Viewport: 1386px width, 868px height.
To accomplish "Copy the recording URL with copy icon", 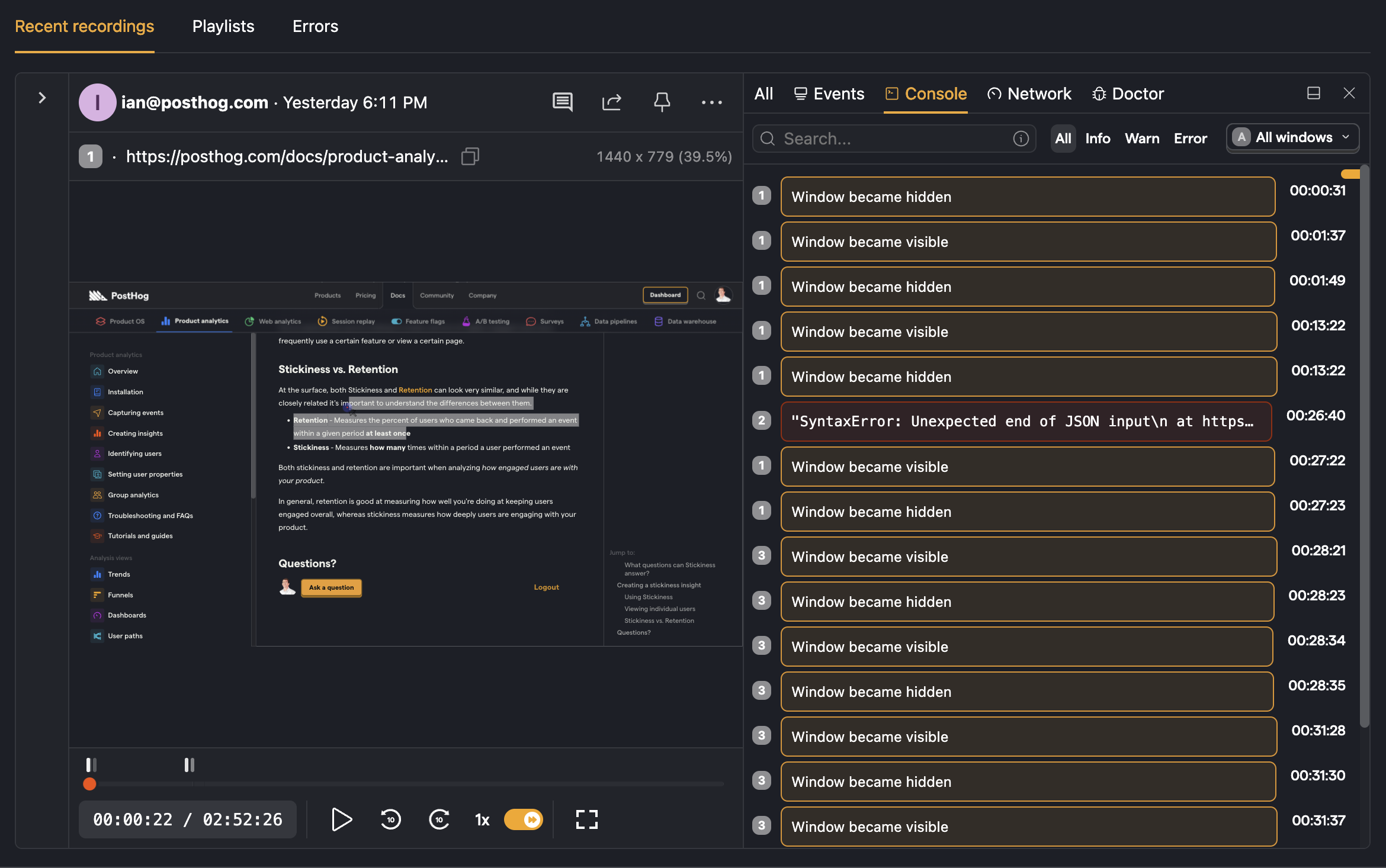I will 470,156.
